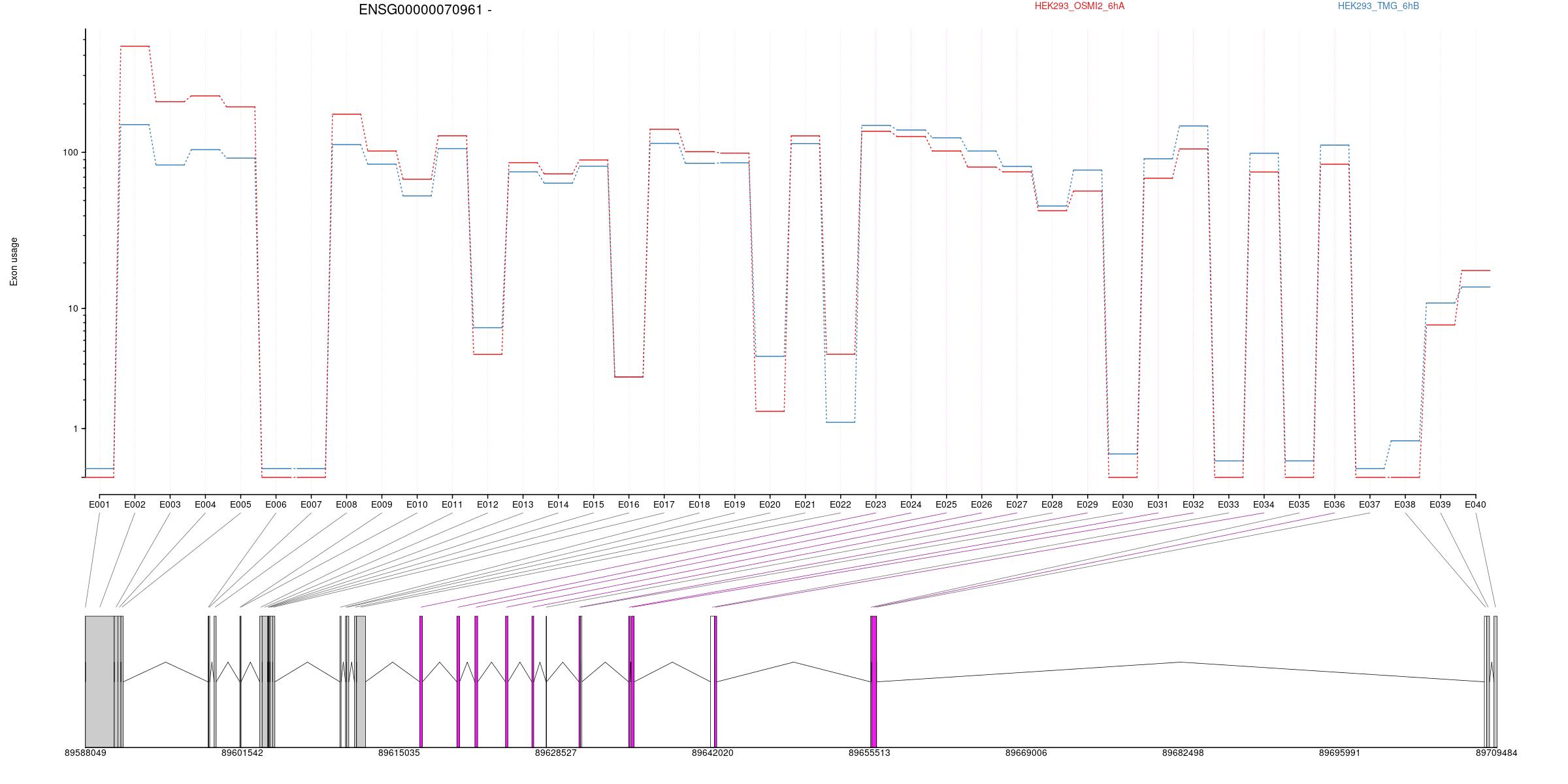The height and width of the screenshot is (784, 1568).
Task: Select exon label E012
Action: click(x=487, y=504)
